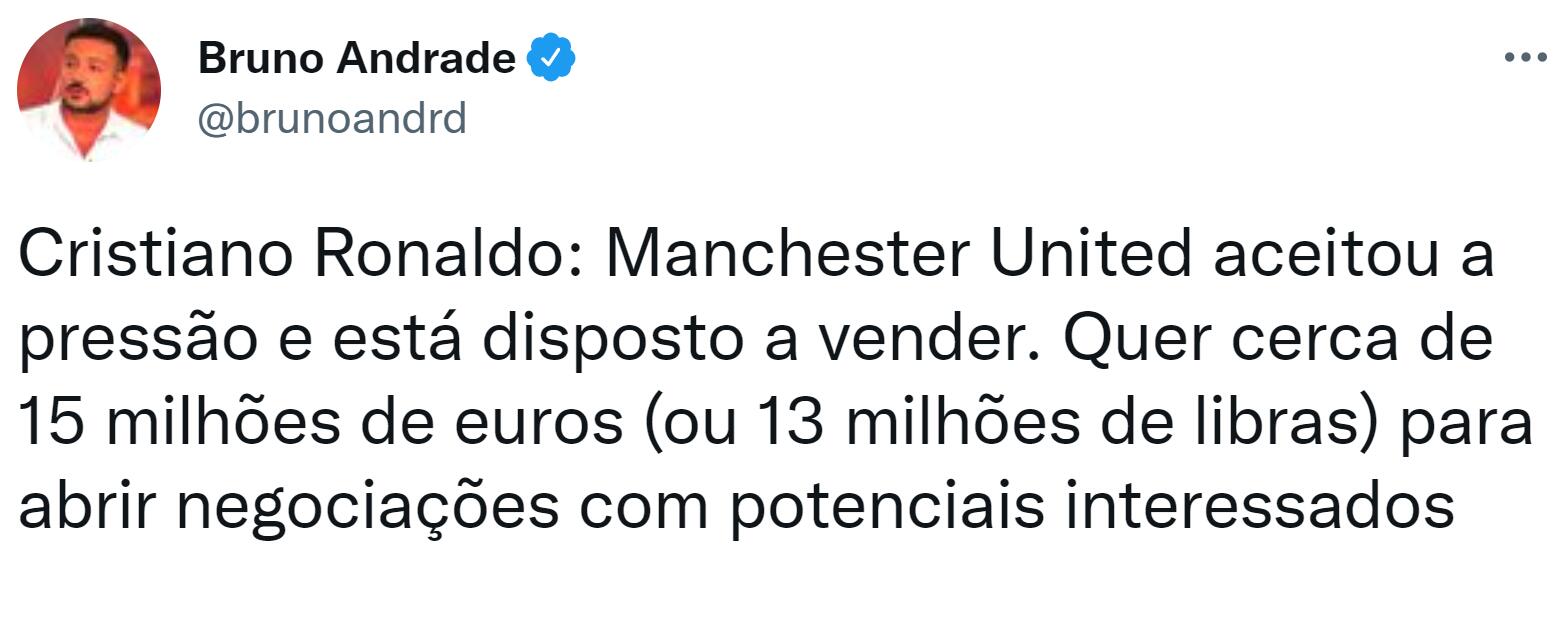Viewport: 1565px width, 630px height.
Task: Open the @brunoandrd handle link
Action: (332, 120)
